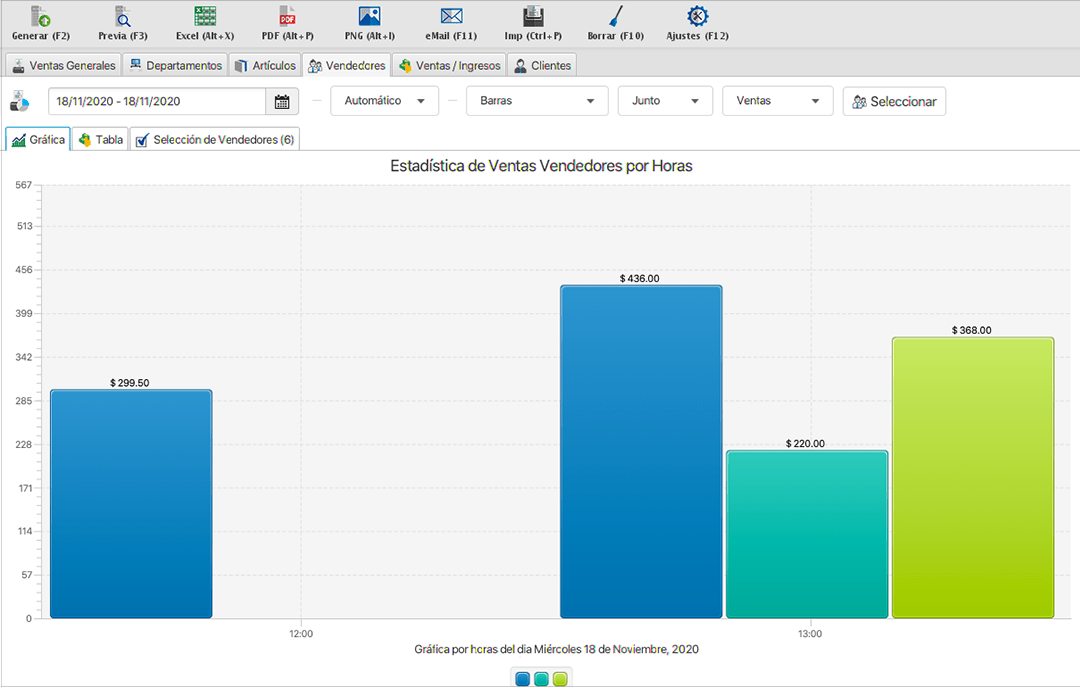1080x687 pixels.
Task: Print the report with Imp icon
Action: [533, 17]
